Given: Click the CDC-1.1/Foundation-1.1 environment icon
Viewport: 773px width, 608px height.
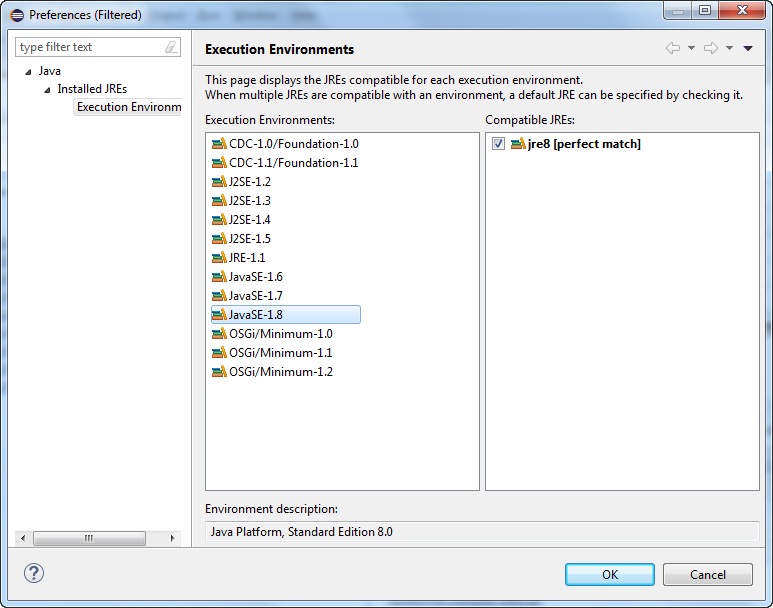Looking at the screenshot, I should (219, 163).
